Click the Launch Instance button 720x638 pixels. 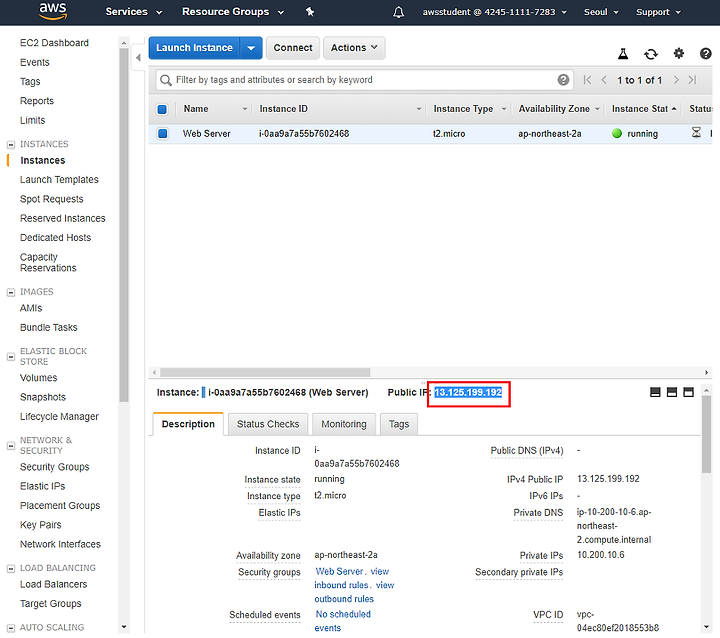pos(194,48)
